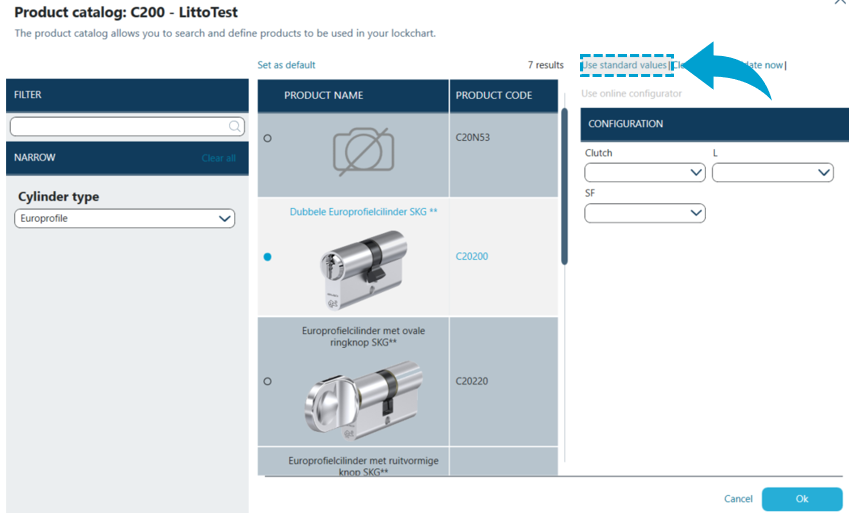Select the Dubbele Europrofielcilinder radio button
The width and height of the screenshot is (852, 513).
click(267, 257)
